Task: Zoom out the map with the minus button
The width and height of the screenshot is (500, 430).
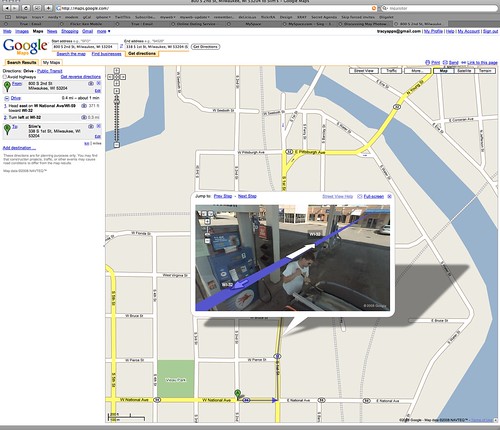Action: coord(117,145)
